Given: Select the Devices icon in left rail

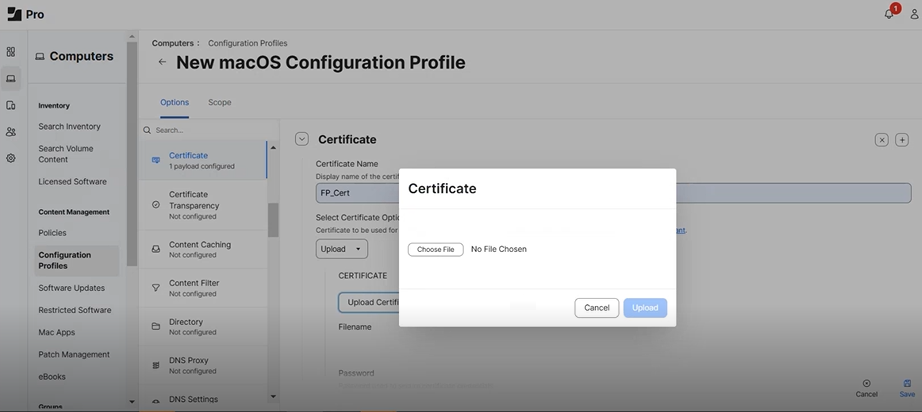Looking at the screenshot, I should [x=11, y=105].
